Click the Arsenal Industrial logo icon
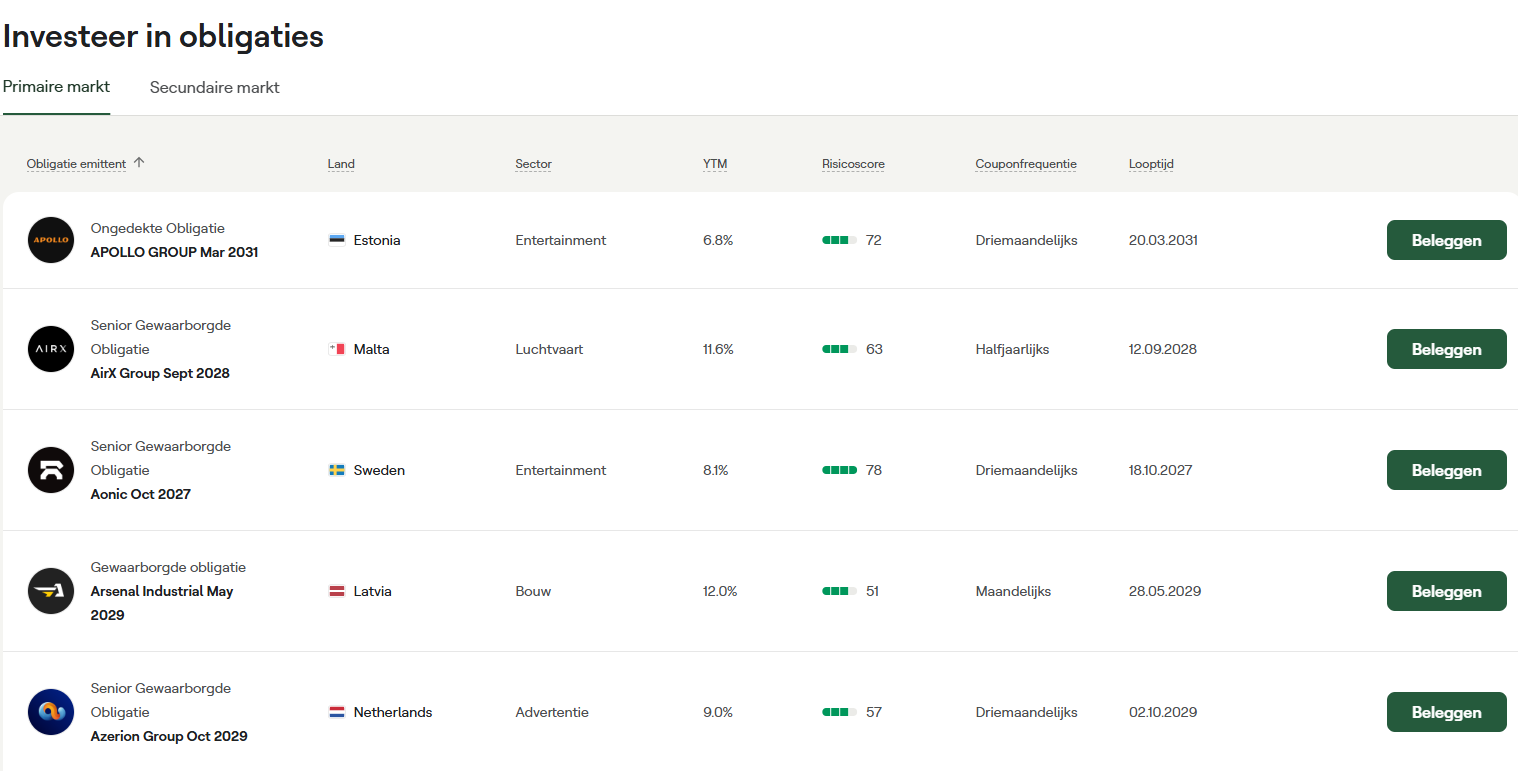Image resolution: width=1518 pixels, height=771 pixels. [x=51, y=591]
